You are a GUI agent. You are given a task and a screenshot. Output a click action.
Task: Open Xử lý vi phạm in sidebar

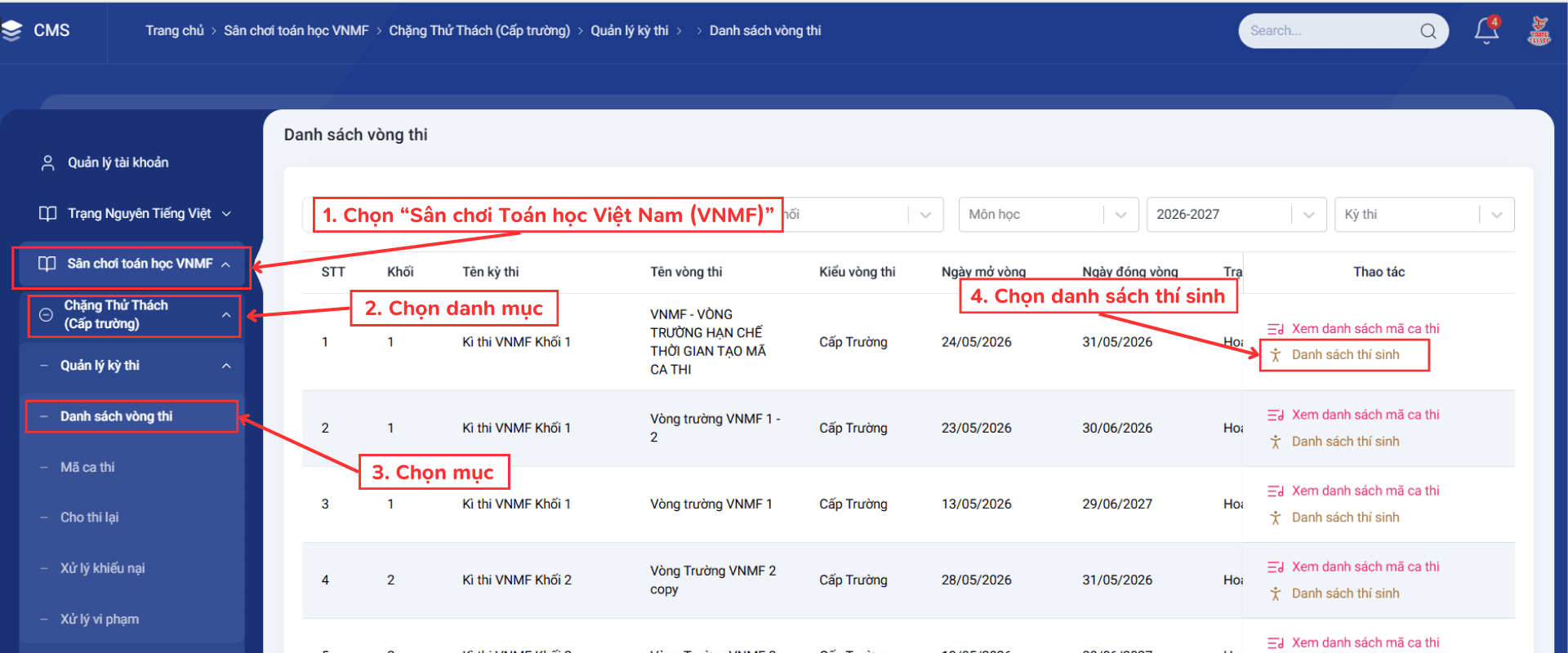pos(100,620)
